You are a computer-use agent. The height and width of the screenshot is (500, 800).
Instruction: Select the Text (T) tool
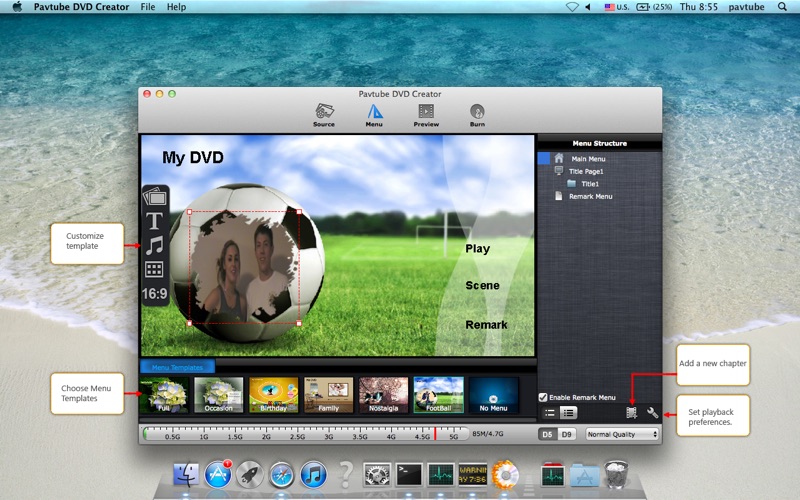[155, 221]
